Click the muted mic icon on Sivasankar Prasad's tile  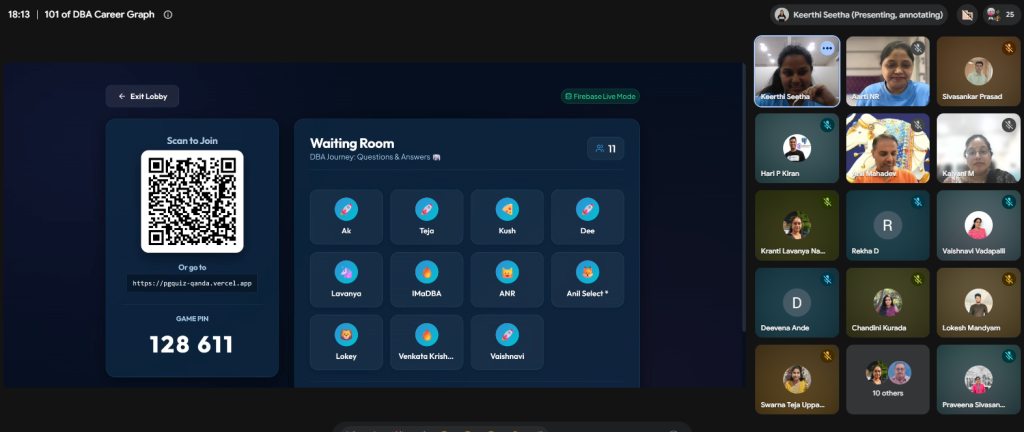click(x=1009, y=48)
